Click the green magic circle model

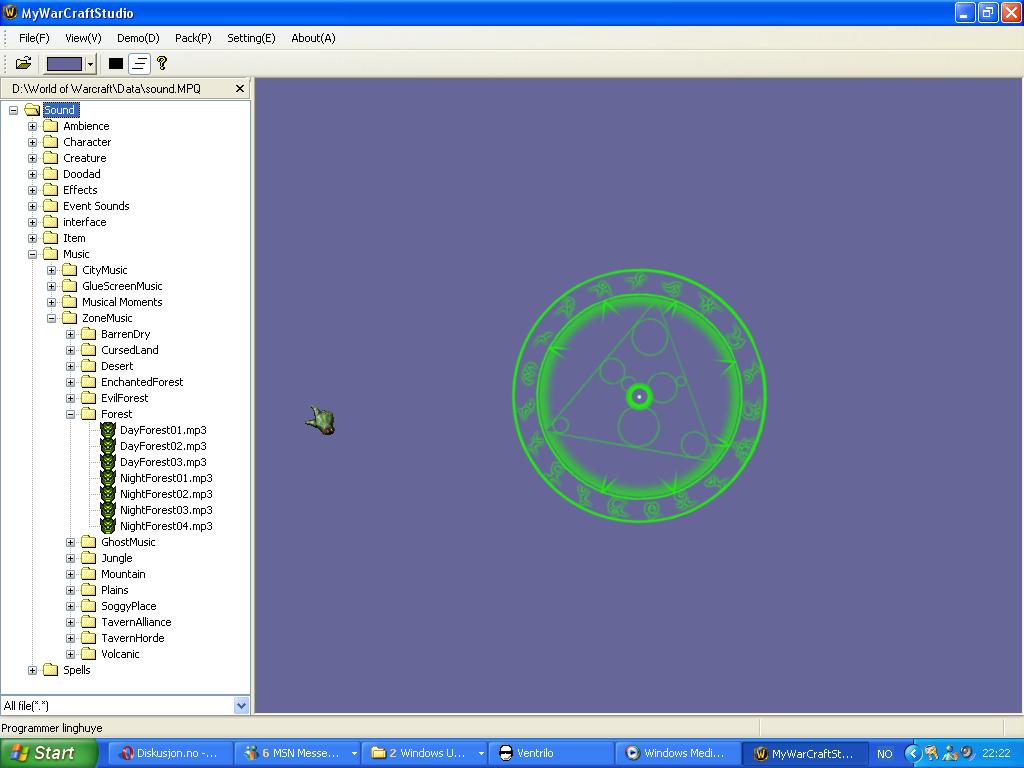point(639,396)
